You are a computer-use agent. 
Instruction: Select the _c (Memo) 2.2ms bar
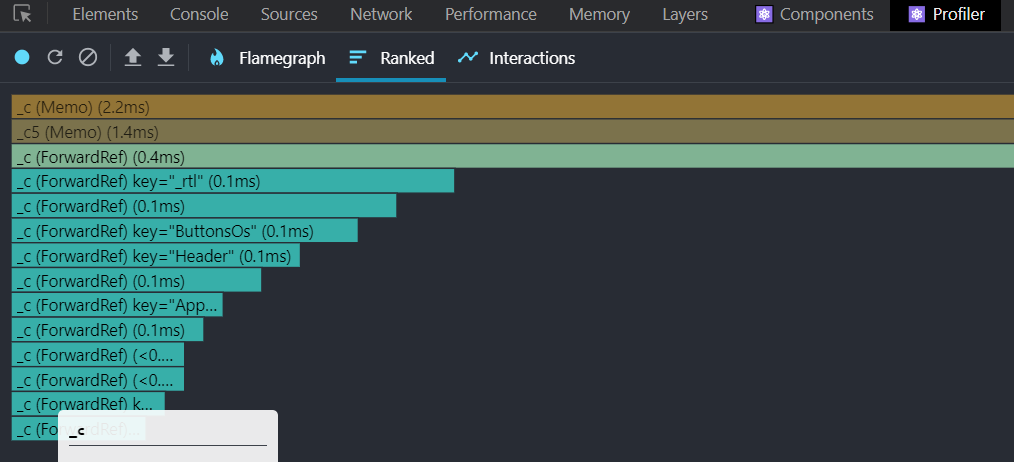(513, 107)
